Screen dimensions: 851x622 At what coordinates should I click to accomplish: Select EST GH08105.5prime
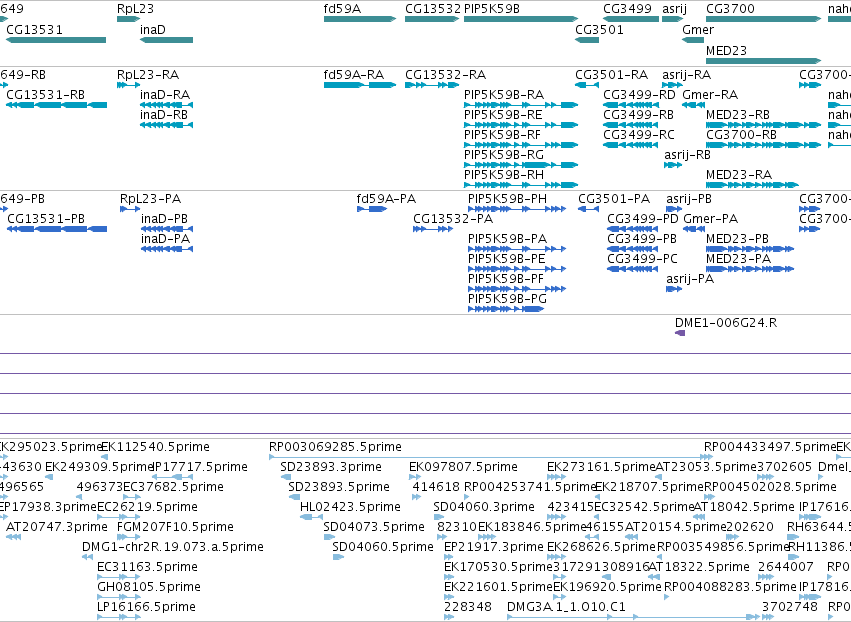(119, 598)
